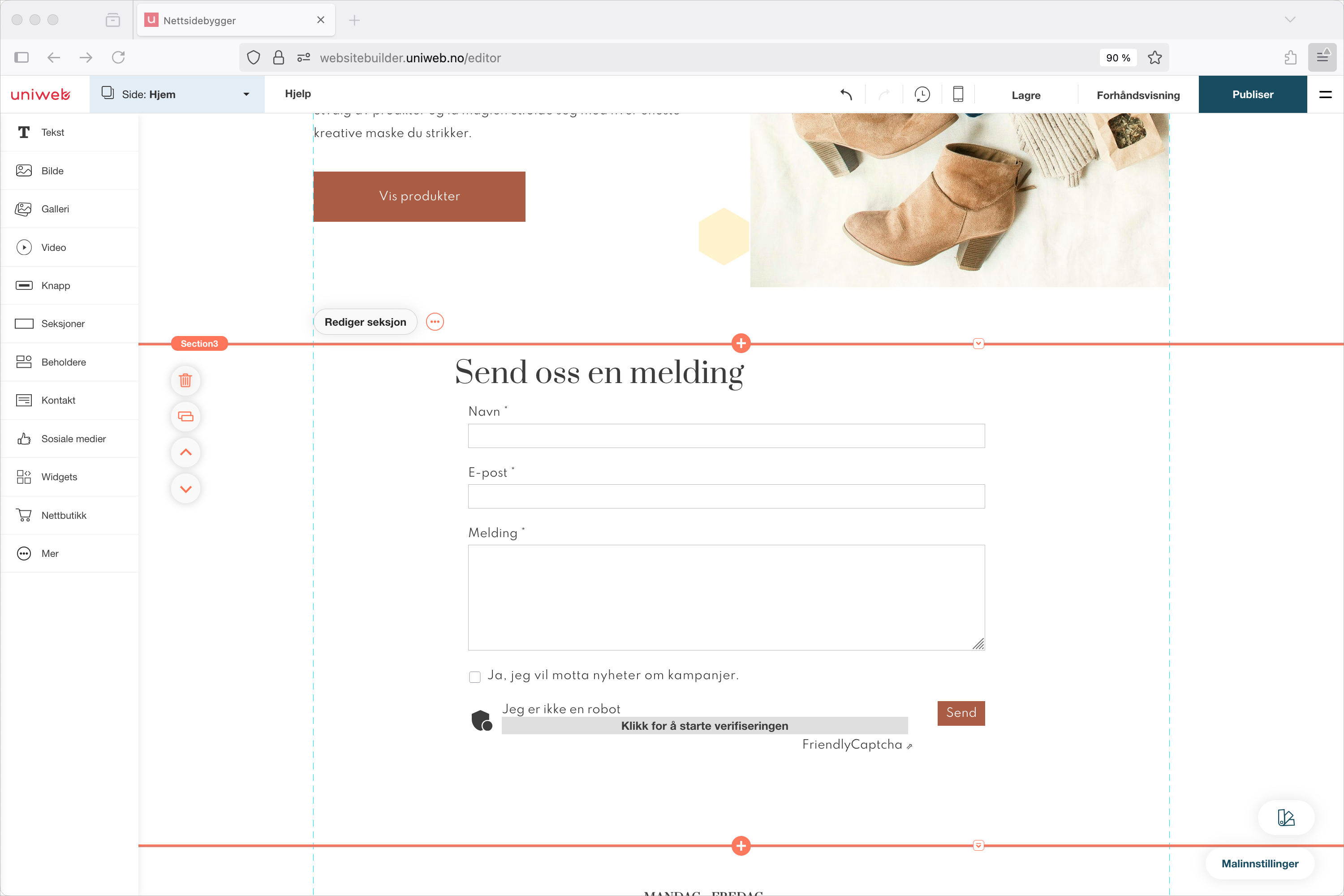Open version history clock icon
Image resolution: width=1344 pixels, height=896 pixels.
(922, 94)
